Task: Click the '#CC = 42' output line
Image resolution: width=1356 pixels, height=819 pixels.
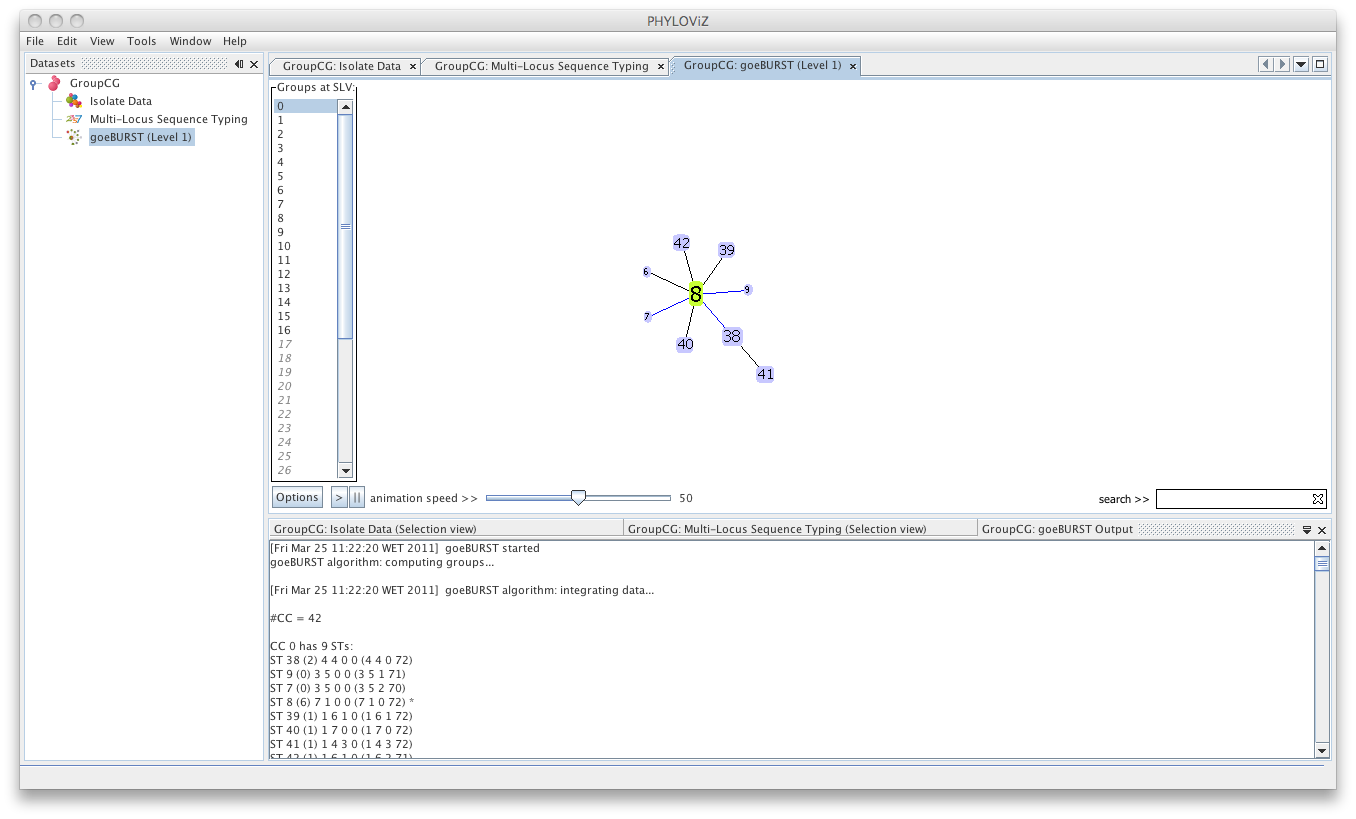Action: coord(296,618)
